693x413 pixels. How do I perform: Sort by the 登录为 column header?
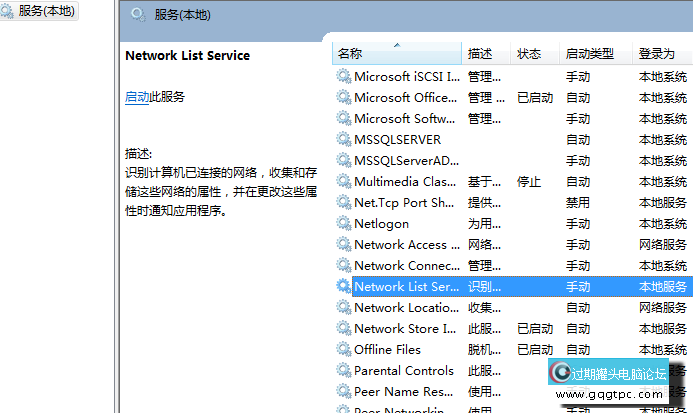pyautogui.click(x=662, y=54)
